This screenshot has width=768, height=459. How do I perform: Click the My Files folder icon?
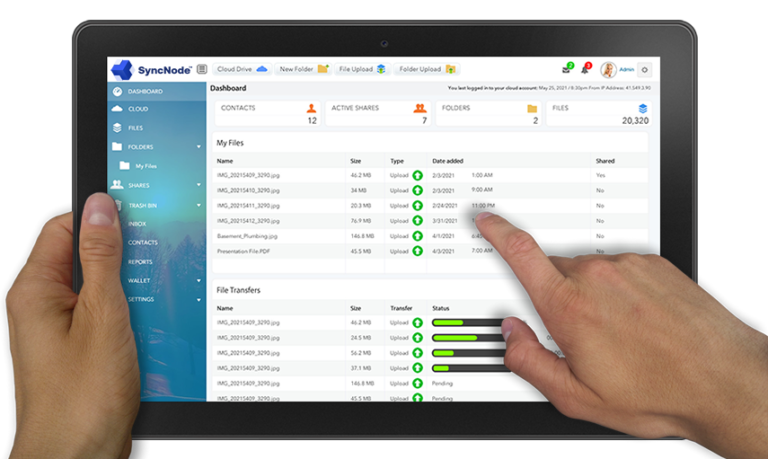tap(124, 166)
